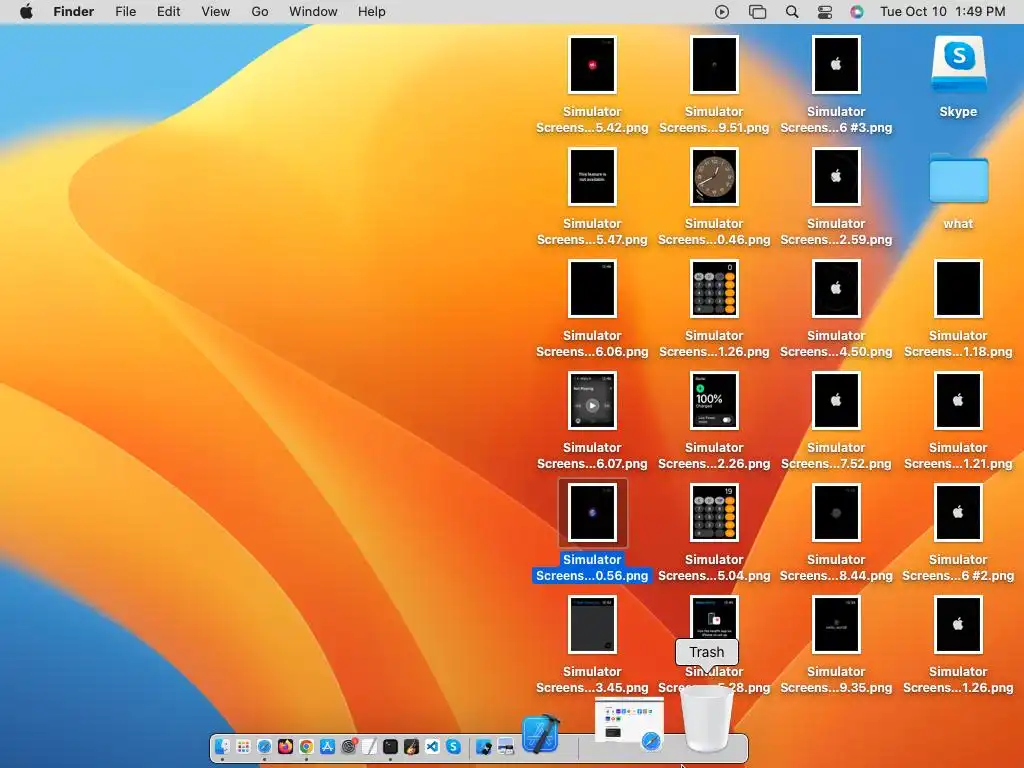The image size is (1024, 768).
Task: Open the File menu
Action: tap(125, 12)
